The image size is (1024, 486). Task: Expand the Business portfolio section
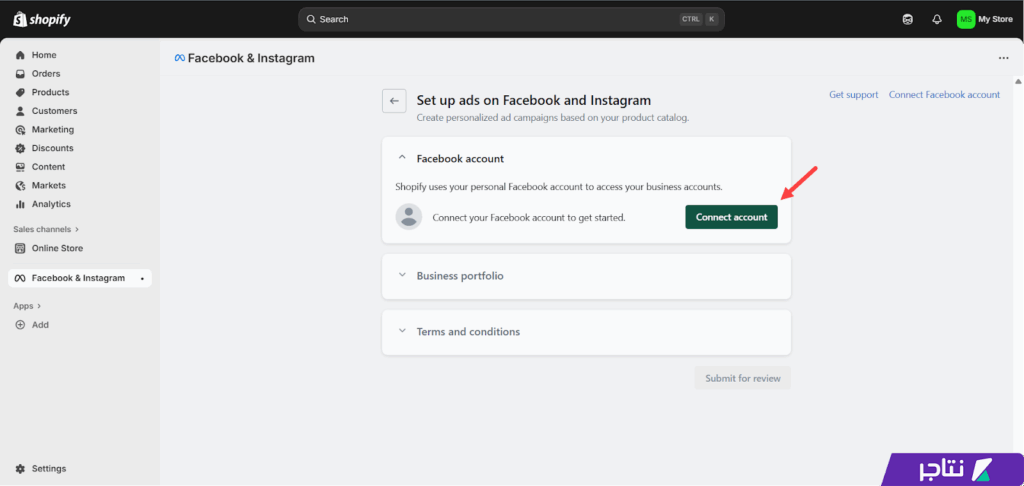click(x=402, y=276)
